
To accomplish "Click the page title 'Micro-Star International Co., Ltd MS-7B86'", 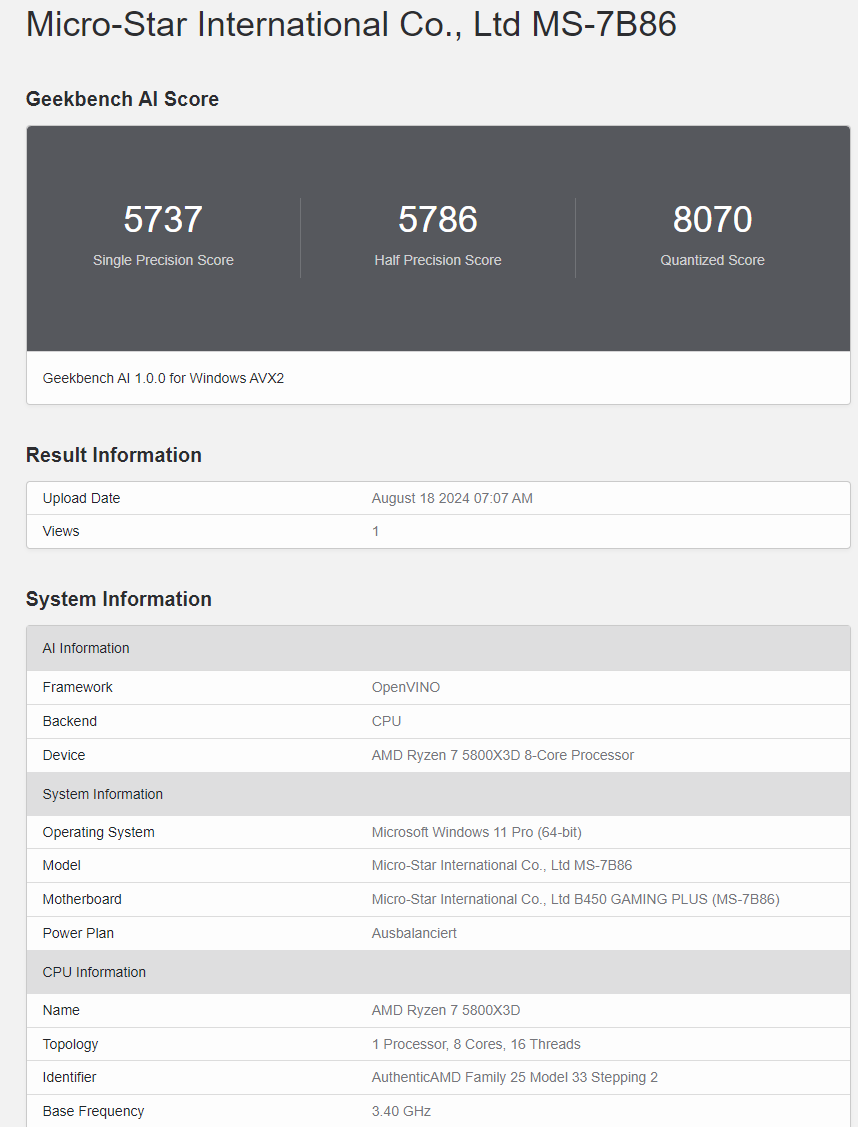I will click(351, 24).
